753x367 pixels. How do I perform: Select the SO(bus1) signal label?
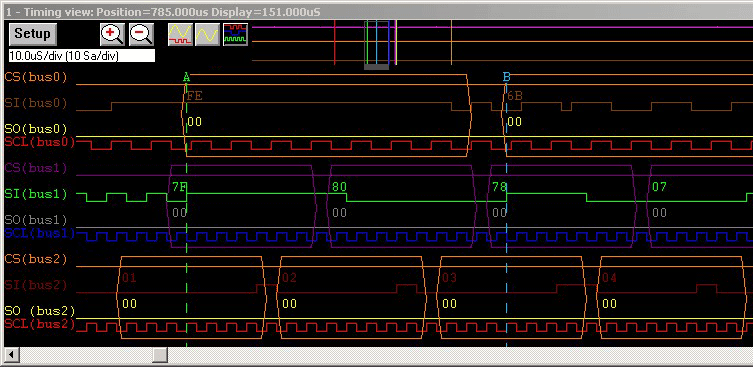pyautogui.click(x=36, y=220)
